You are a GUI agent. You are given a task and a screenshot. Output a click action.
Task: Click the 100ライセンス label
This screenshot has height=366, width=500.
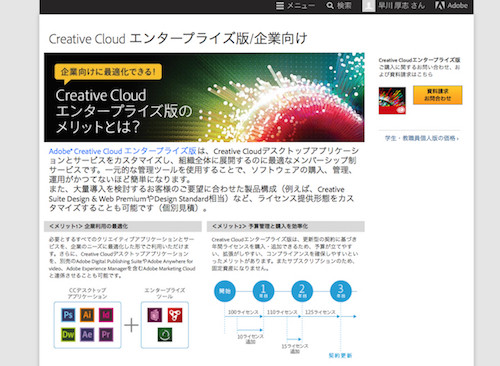tap(243, 312)
